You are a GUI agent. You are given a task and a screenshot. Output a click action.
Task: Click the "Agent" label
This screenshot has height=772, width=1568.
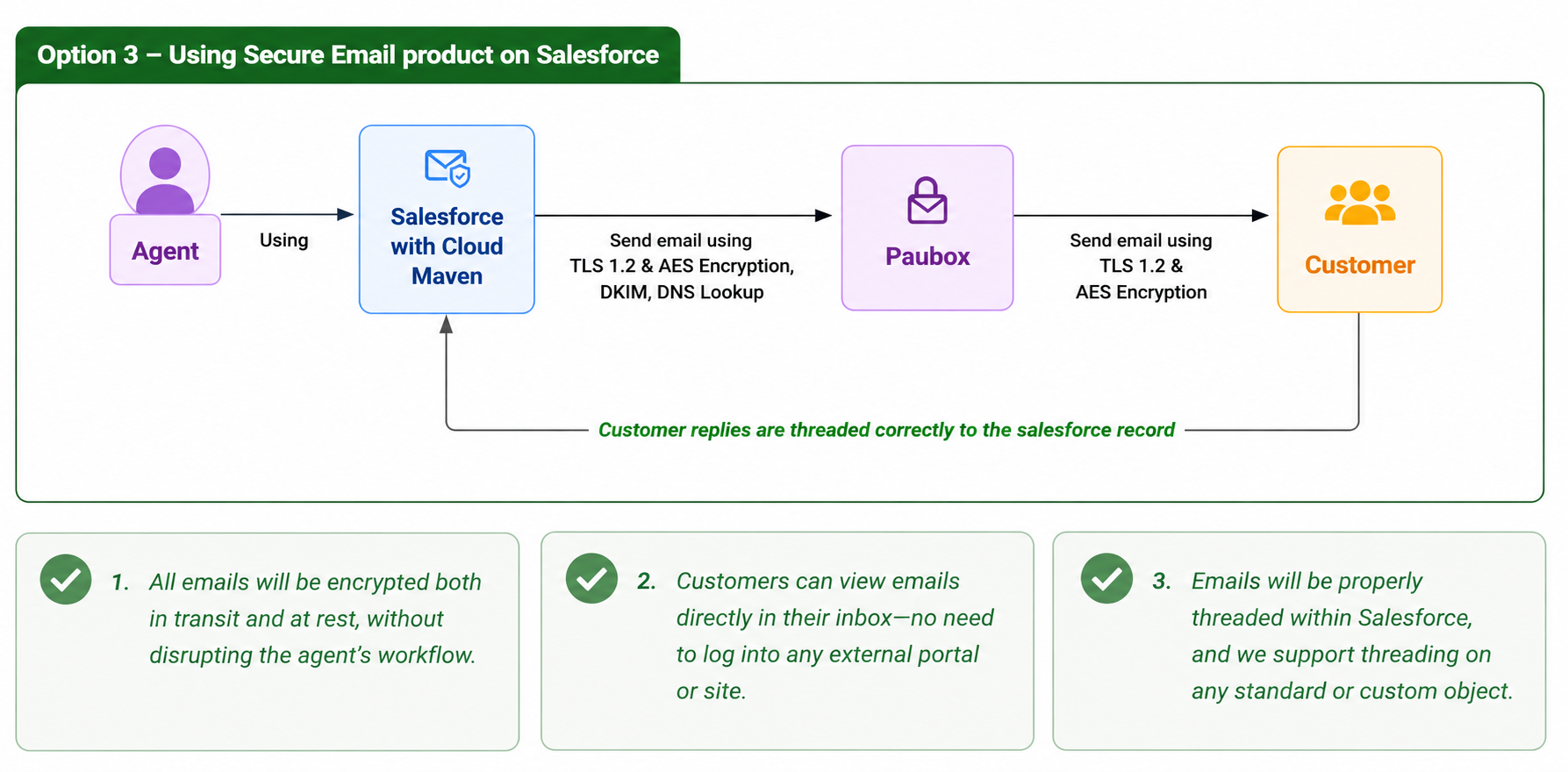165,251
